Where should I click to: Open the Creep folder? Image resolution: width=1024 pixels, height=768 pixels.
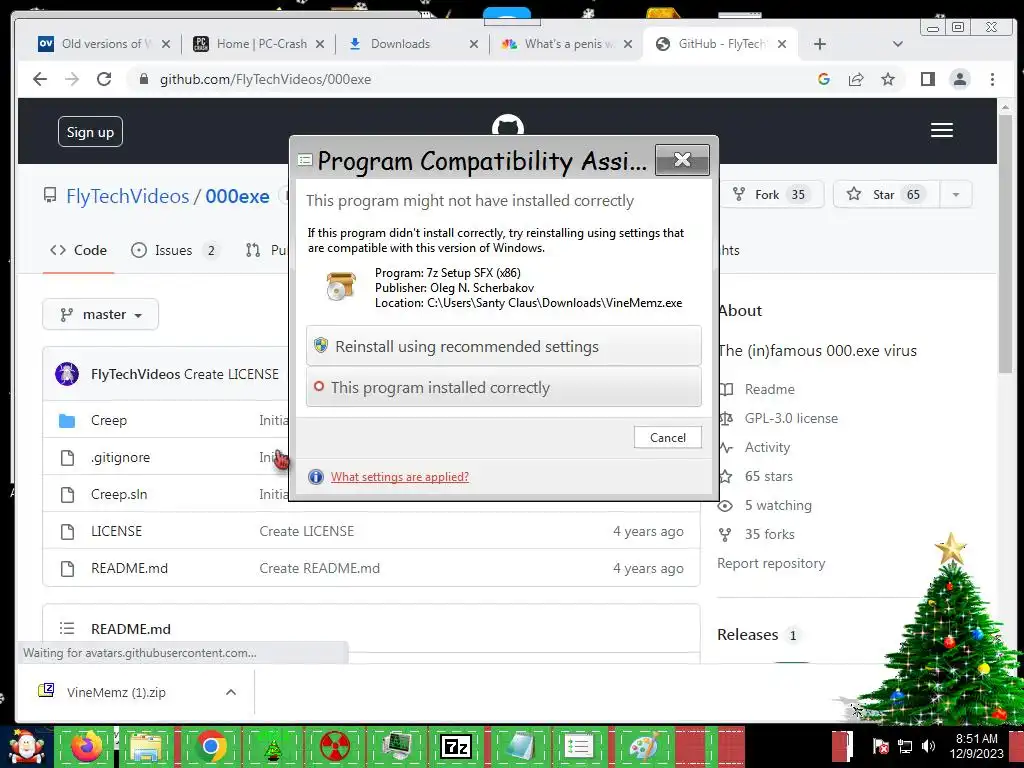[x=108, y=420]
